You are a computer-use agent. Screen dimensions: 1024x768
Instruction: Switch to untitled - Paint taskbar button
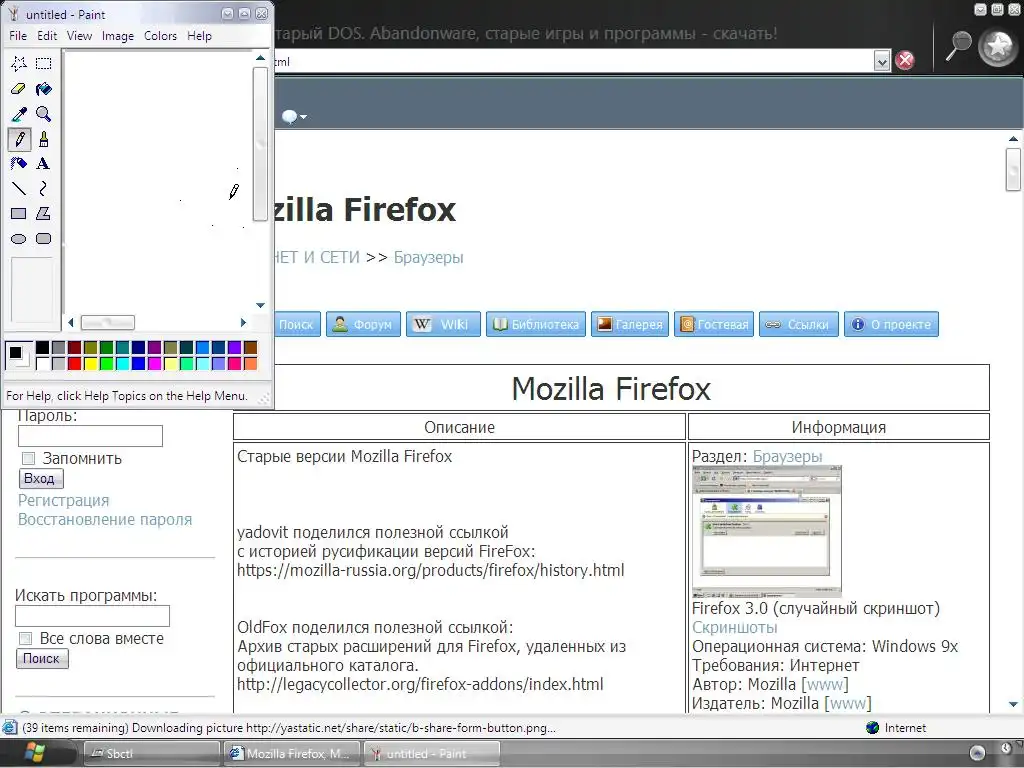pyautogui.click(x=432, y=754)
